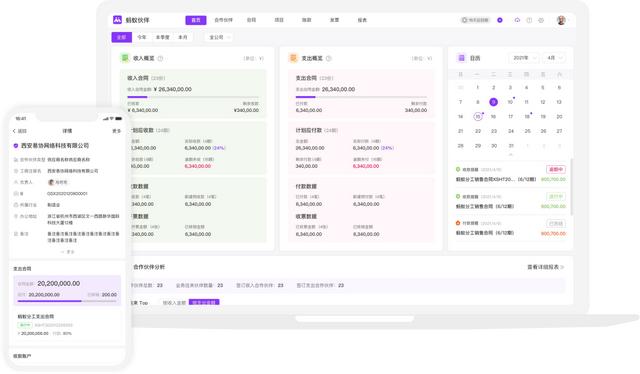Click the 收入合同 progress bar
The width and height of the screenshot is (640, 374).
point(193,97)
